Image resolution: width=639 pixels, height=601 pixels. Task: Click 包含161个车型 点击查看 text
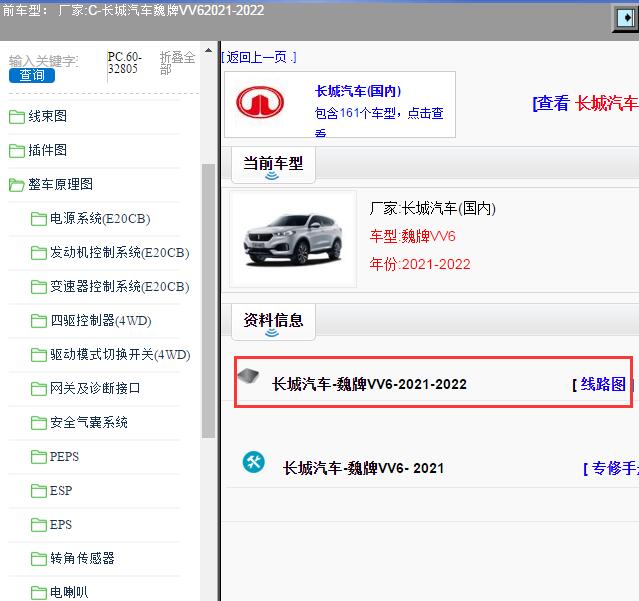tap(379, 119)
